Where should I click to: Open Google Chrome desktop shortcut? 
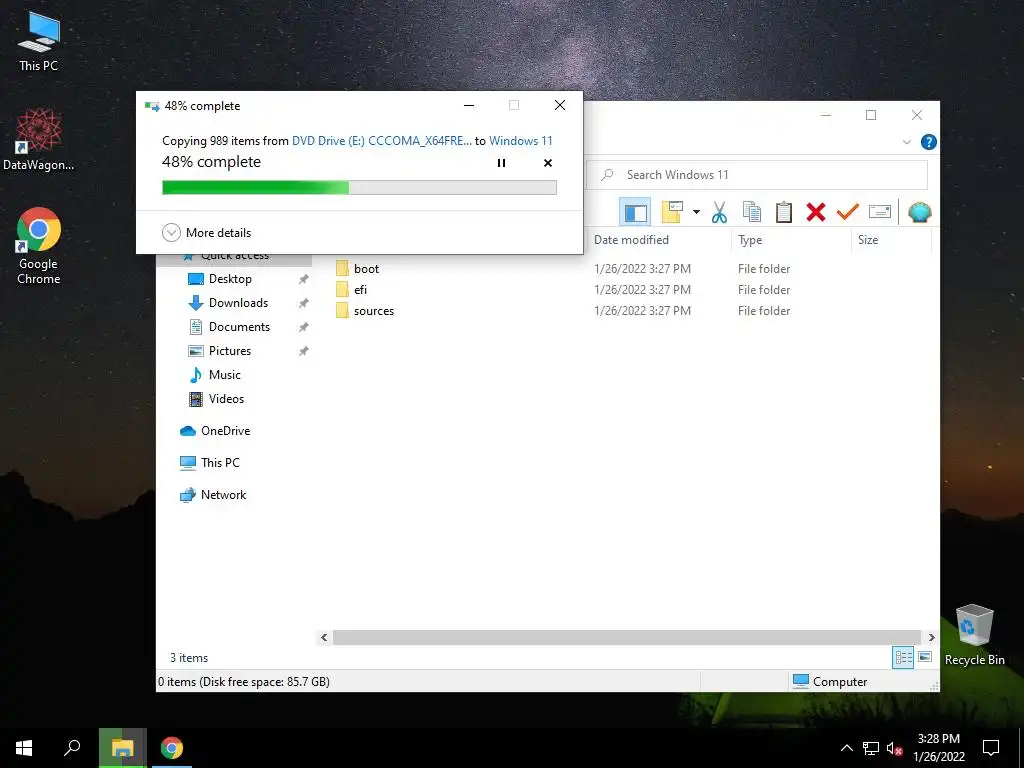39,246
